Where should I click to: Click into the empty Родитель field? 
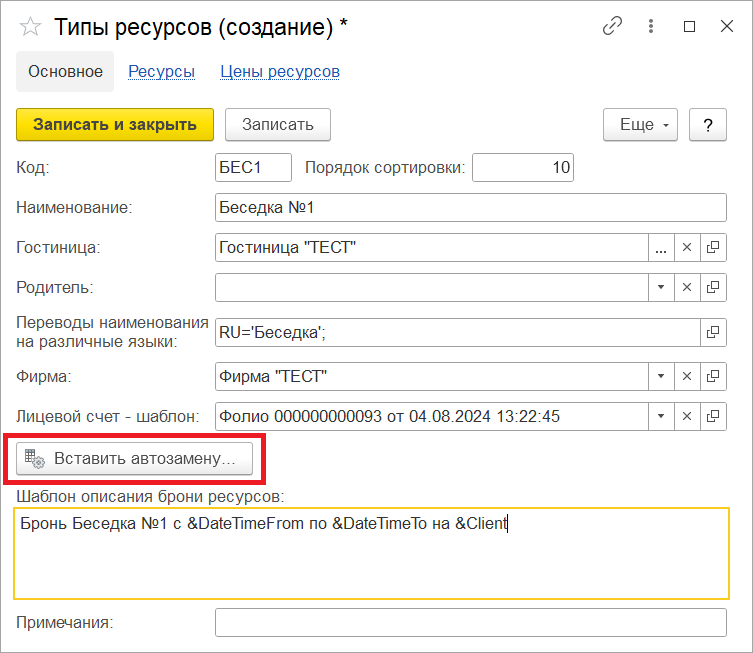click(431, 288)
